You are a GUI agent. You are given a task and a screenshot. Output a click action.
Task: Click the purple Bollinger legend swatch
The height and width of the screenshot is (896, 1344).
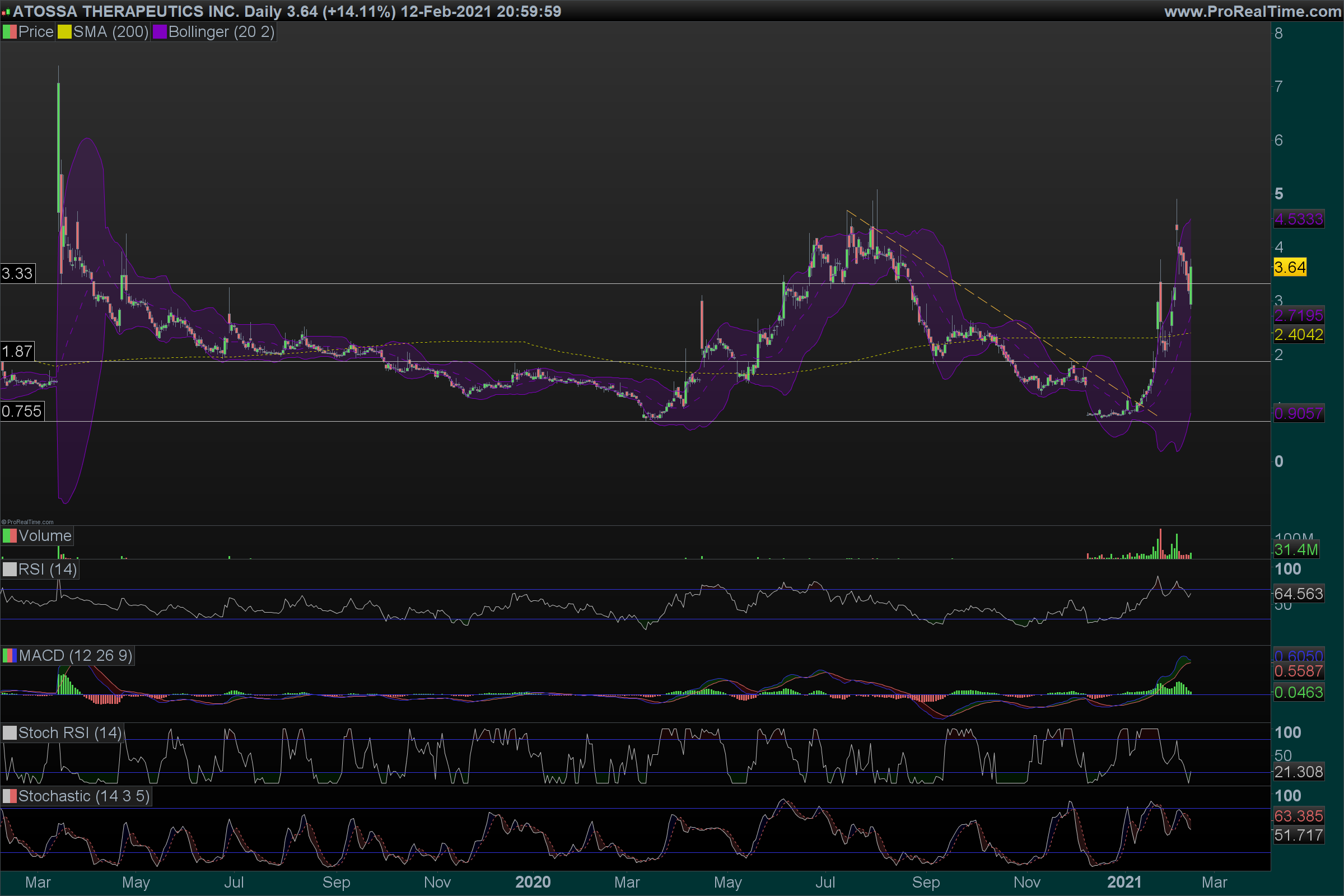[x=160, y=32]
